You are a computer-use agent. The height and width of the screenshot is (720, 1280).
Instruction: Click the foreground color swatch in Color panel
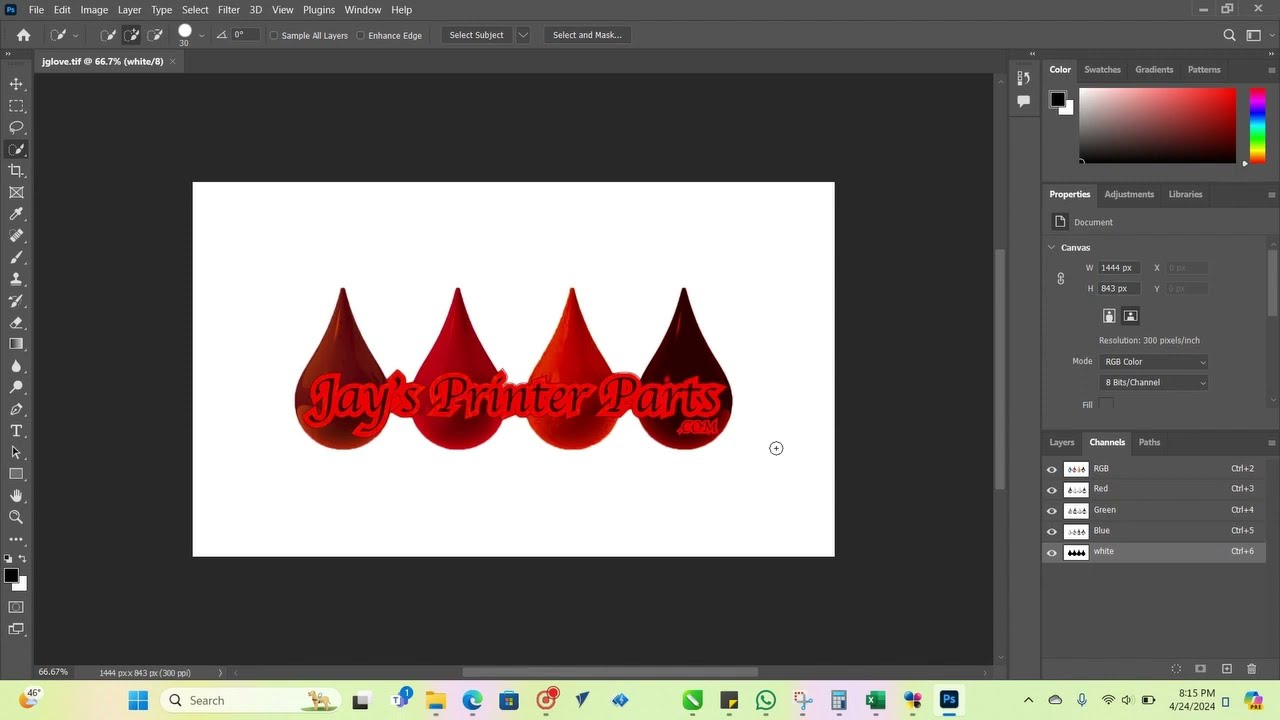(x=1057, y=99)
